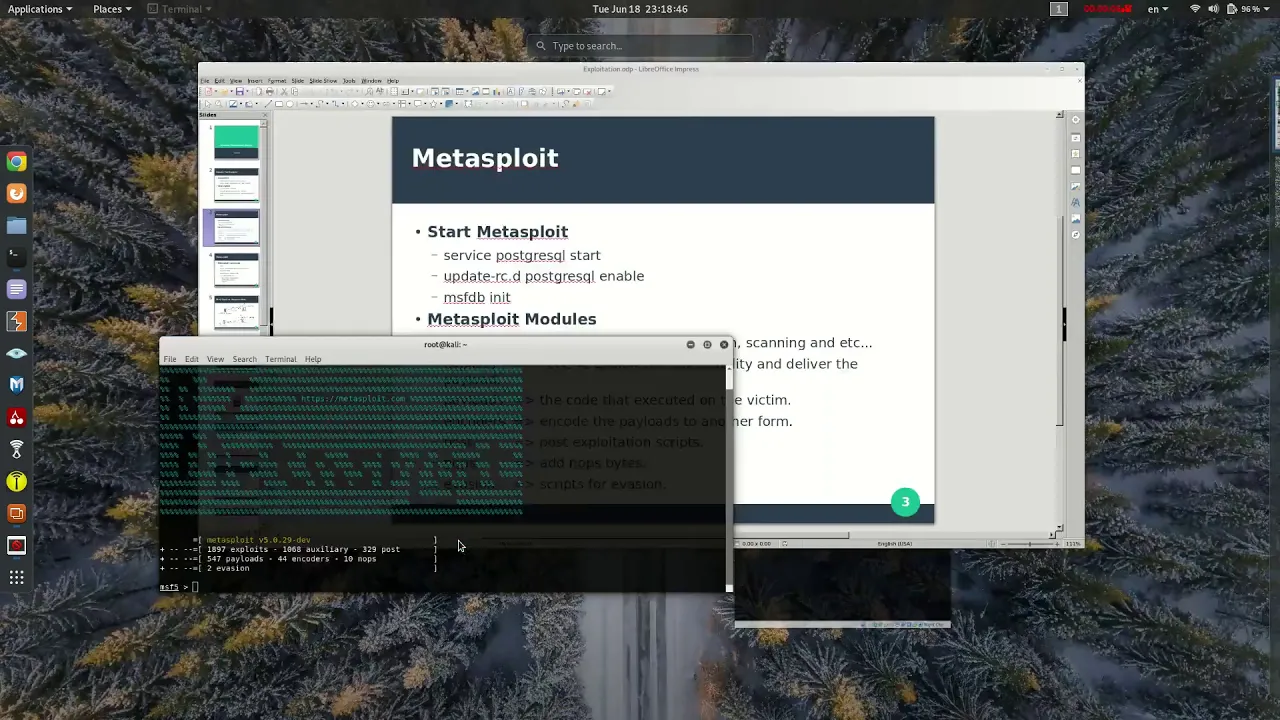1280x720 pixels.
Task: Open system menu arrow beside battery
Action: (1268, 9)
